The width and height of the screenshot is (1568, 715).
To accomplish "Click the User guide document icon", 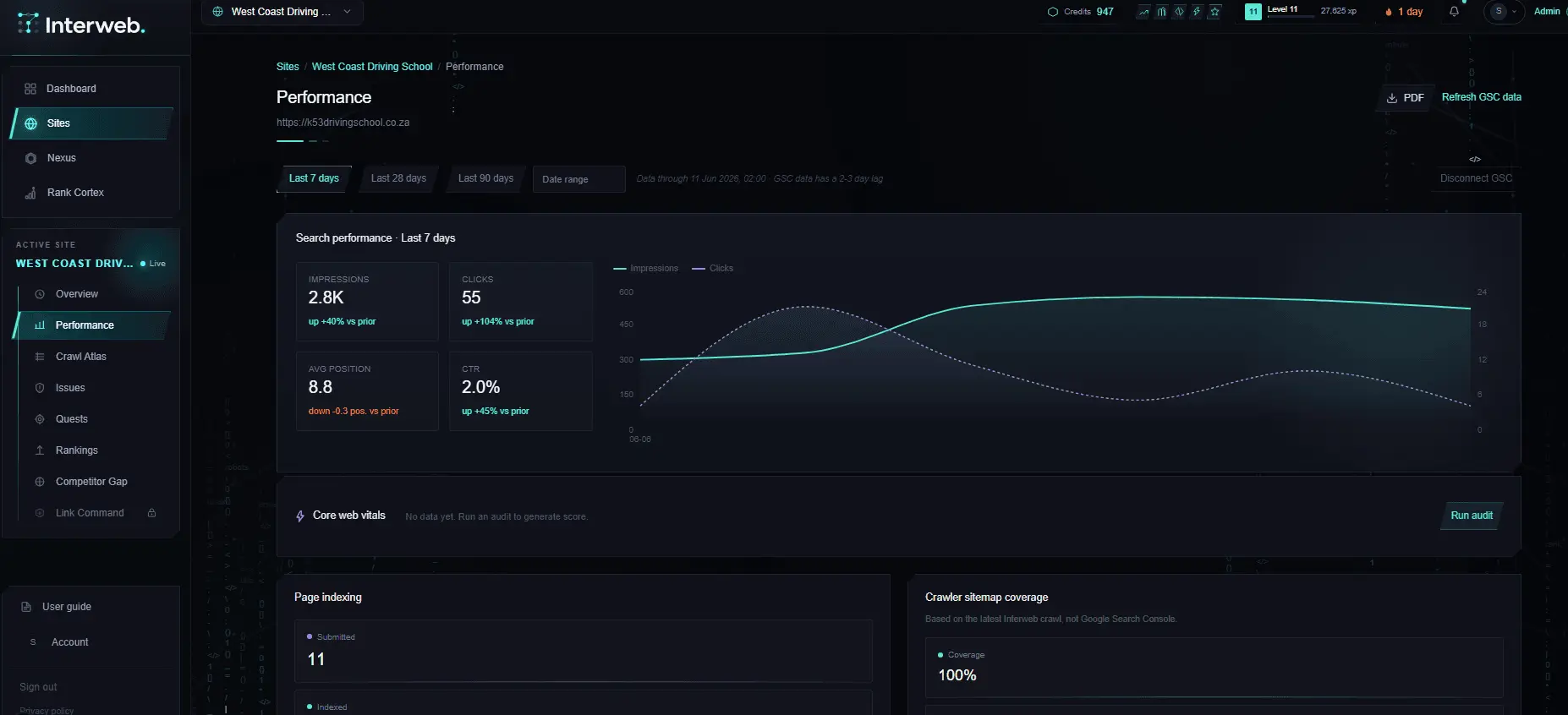I will click(x=26, y=607).
